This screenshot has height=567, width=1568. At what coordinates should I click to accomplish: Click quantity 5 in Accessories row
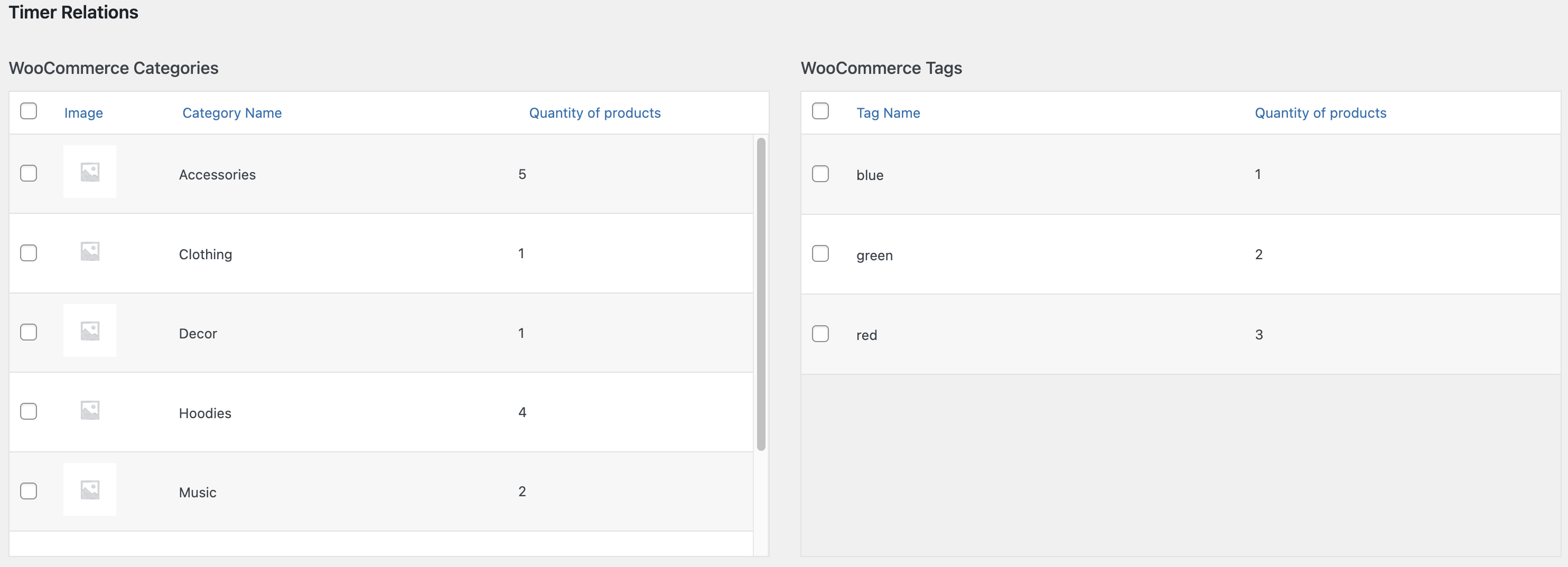[522, 174]
